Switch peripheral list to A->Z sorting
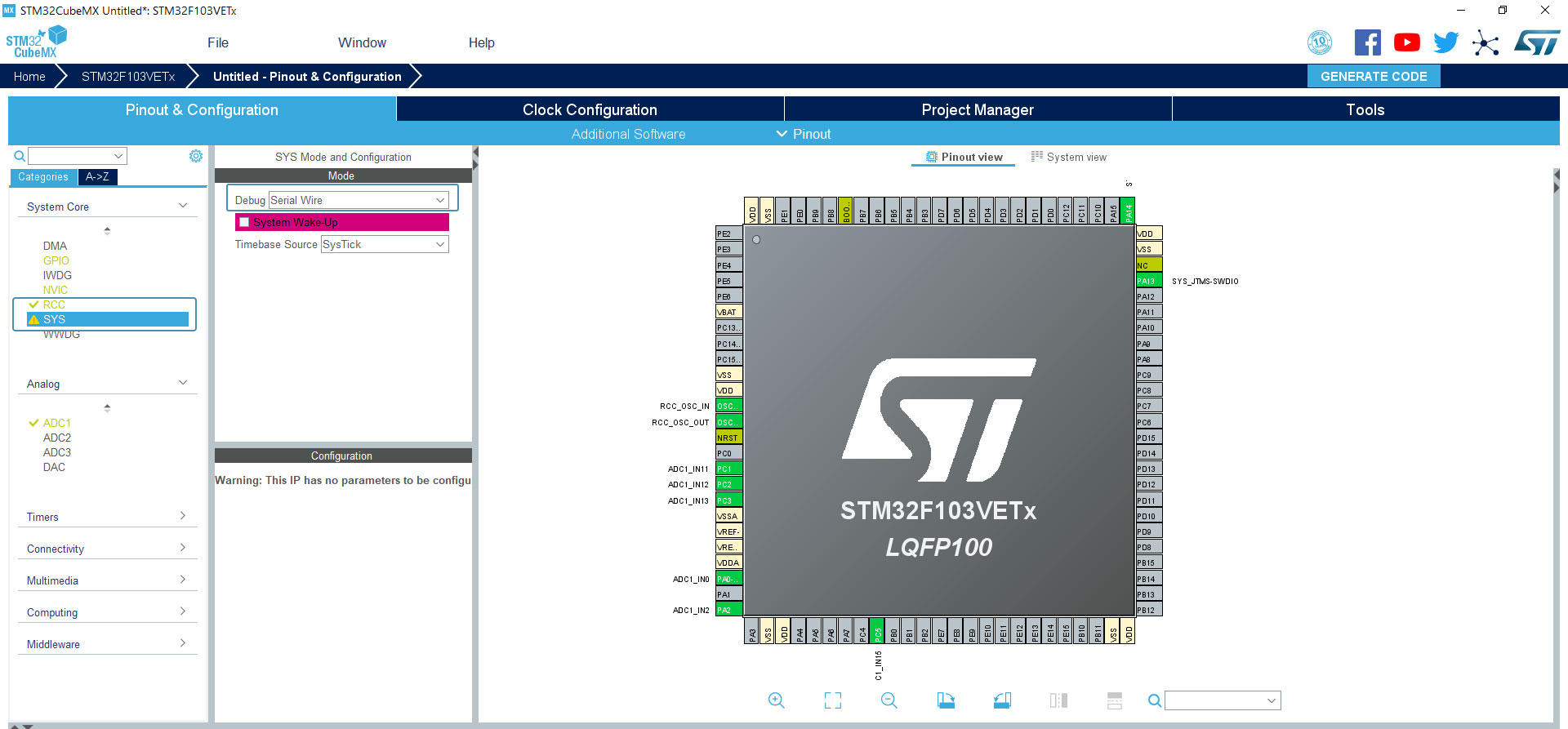Image resolution: width=1568 pixels, height=729 pixels. tap(97, 177)
